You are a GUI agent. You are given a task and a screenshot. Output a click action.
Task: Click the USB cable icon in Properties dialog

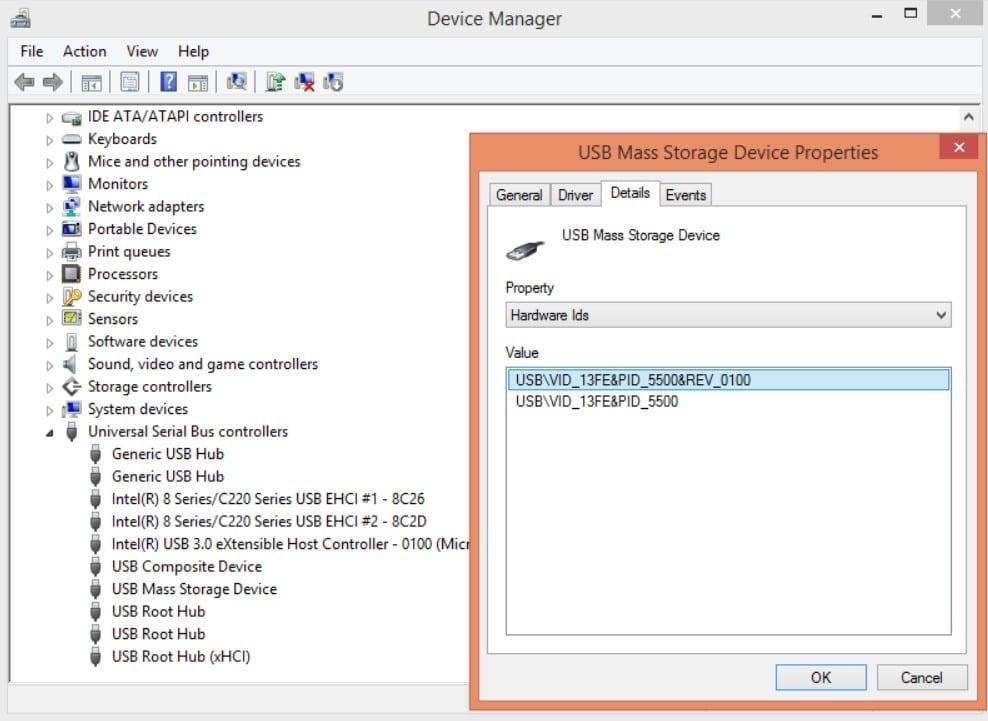pos(524,250)
